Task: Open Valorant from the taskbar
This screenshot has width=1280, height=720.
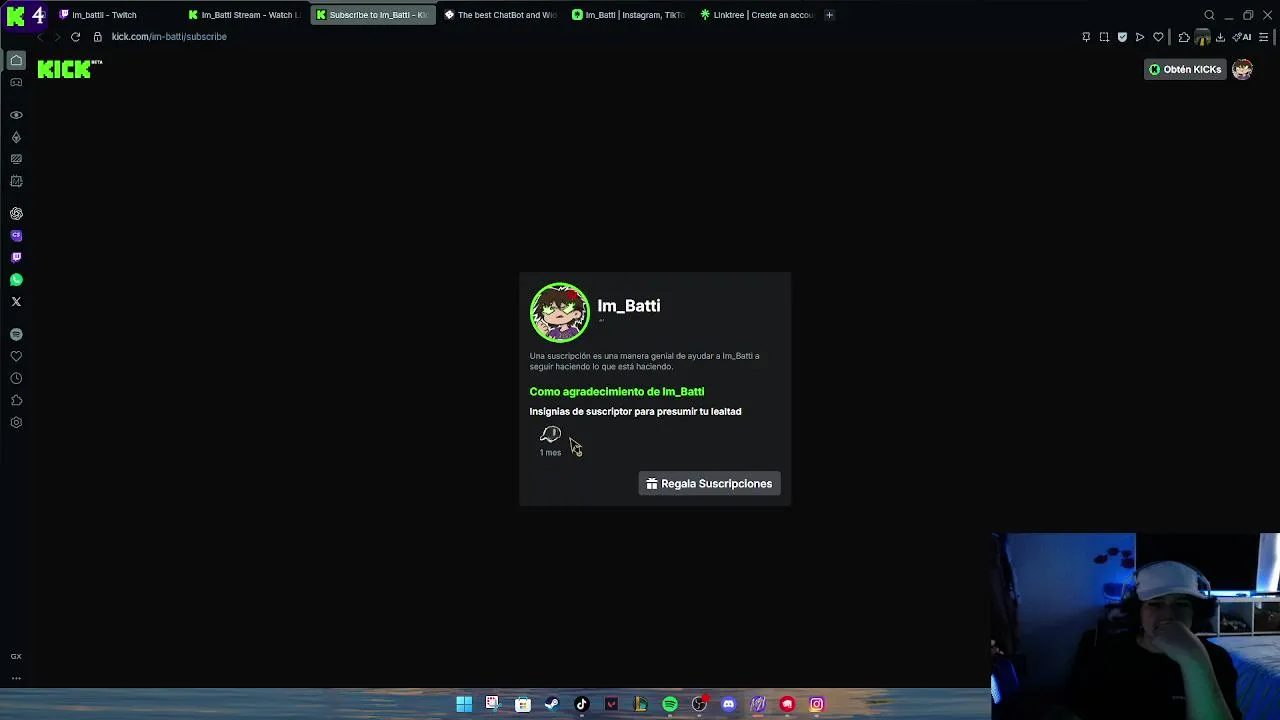Action: (611, 705)
